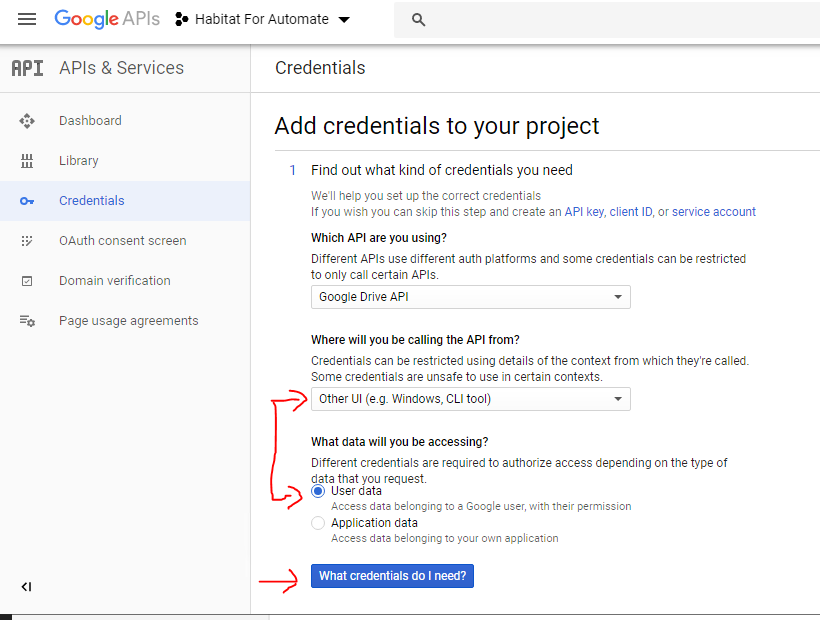Click into the top search field
Viewport: 820px width, 620px height.
coord(607,20)
